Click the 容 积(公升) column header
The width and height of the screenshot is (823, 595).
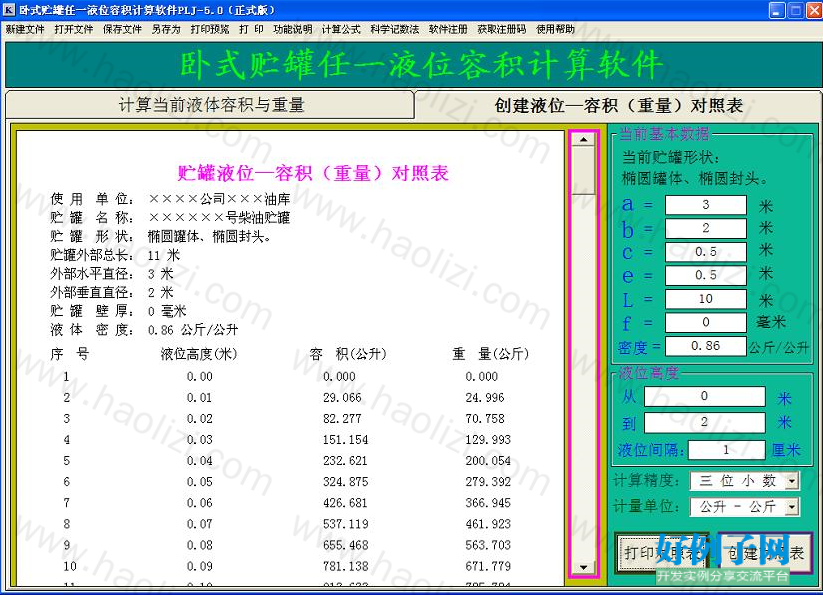348,354
